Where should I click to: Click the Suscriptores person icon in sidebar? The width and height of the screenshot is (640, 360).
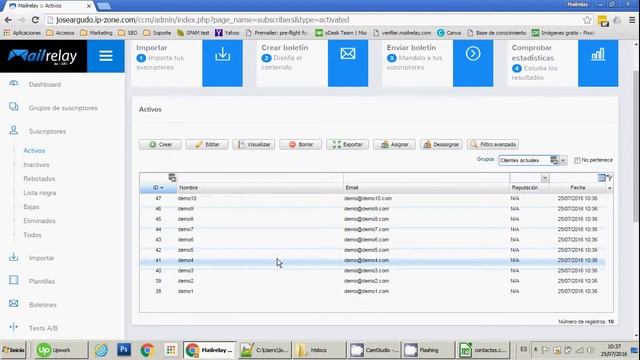13,130
